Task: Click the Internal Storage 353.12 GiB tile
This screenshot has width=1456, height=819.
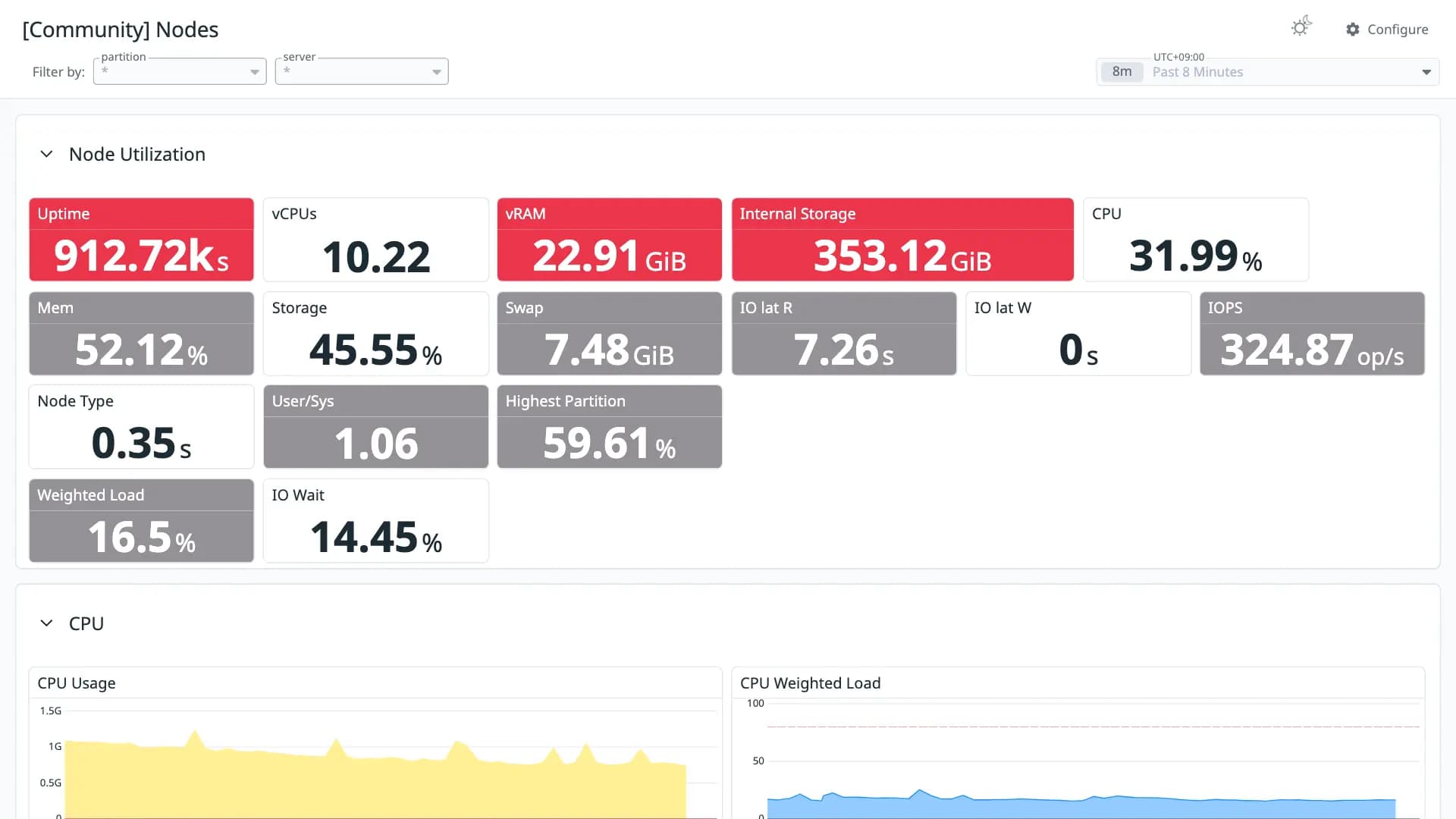Action: pos(902,240)
